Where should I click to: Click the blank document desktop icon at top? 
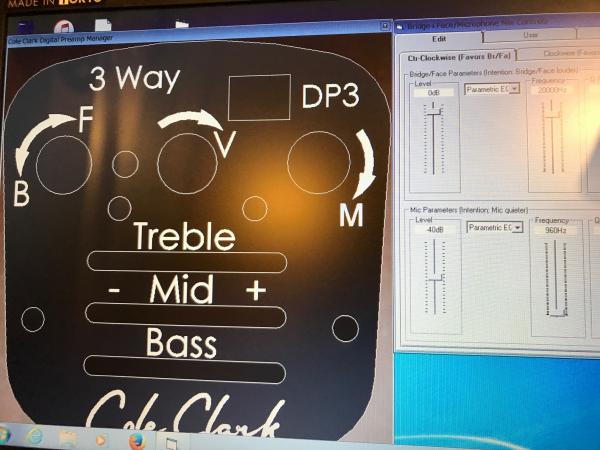pos(103,25)
